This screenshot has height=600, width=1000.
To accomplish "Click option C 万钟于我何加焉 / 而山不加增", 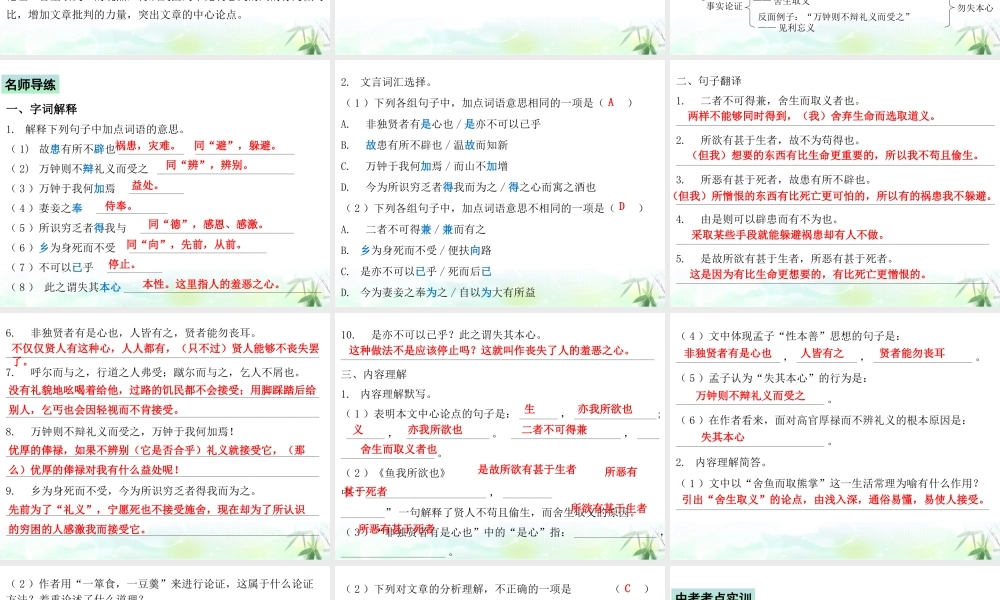I will pyautogui.click(x=424, y=166).
